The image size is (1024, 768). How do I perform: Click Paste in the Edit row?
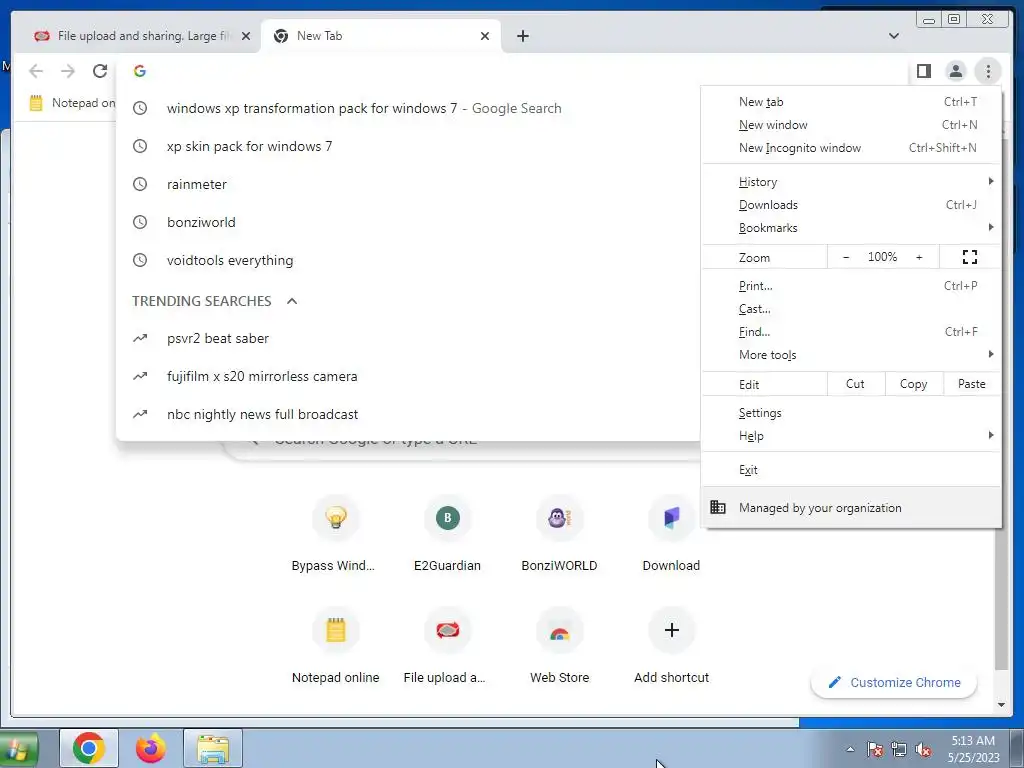tap(972, 384)
